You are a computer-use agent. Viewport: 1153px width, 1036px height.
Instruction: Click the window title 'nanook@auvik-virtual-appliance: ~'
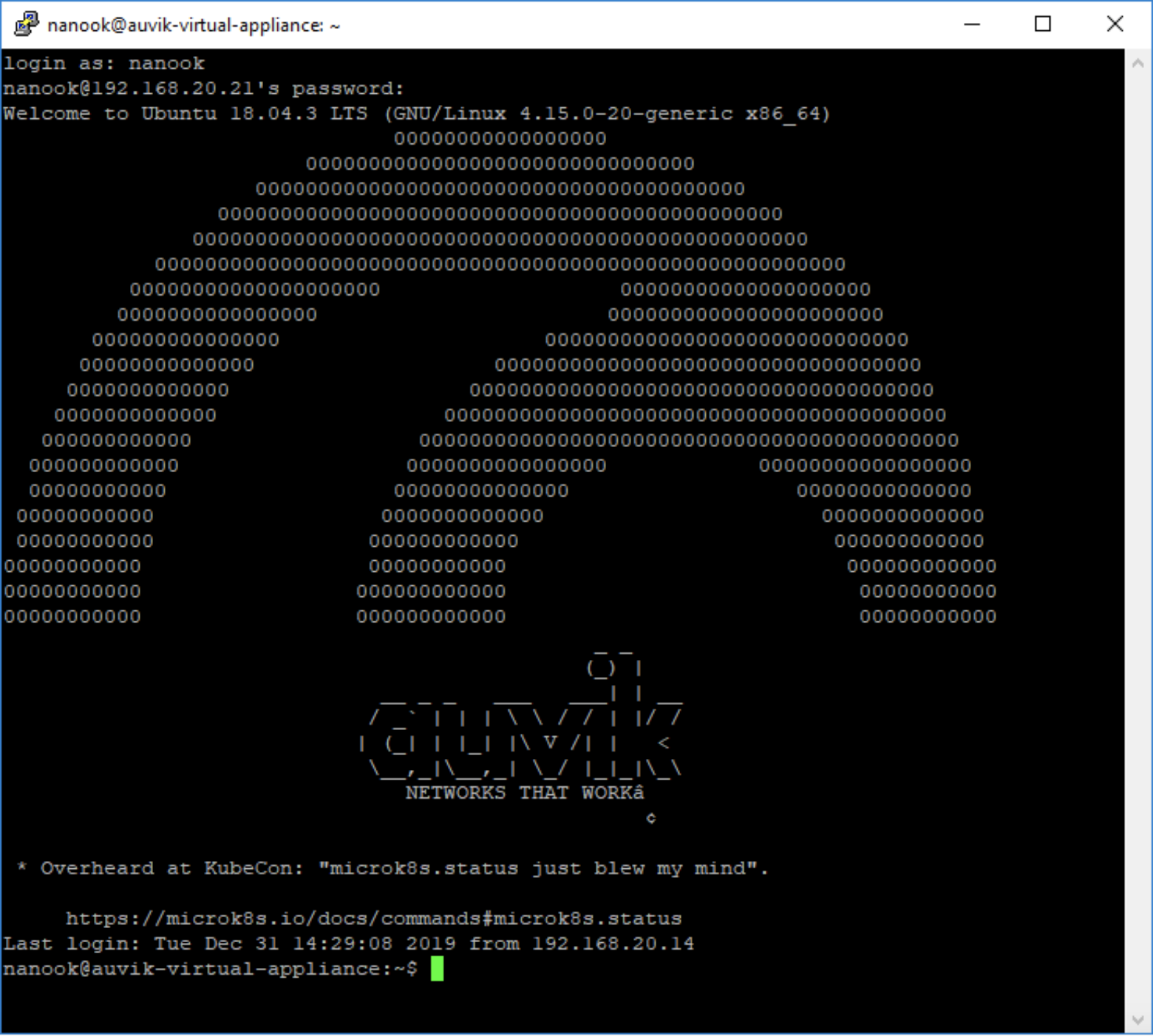coord(194,26)
